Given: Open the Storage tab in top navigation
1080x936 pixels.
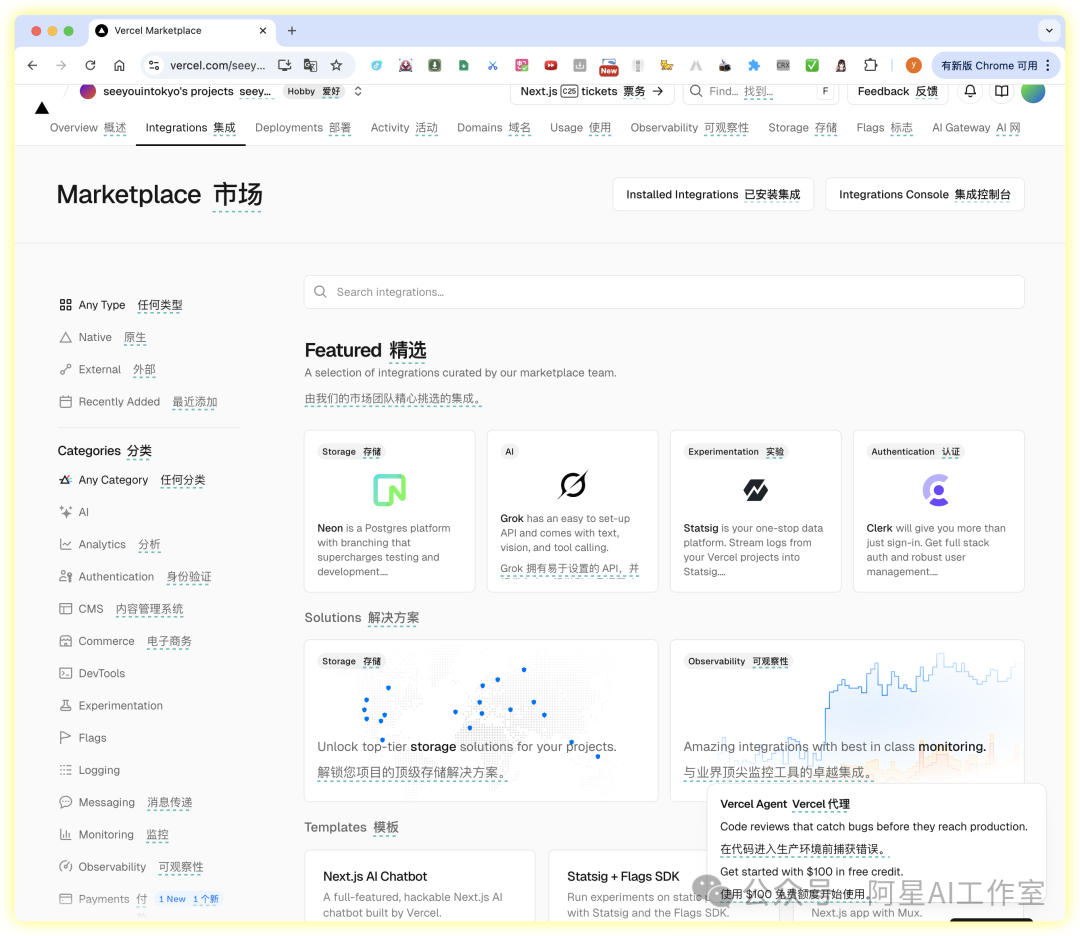Looking at the screenshot, I should click(802, 127).
